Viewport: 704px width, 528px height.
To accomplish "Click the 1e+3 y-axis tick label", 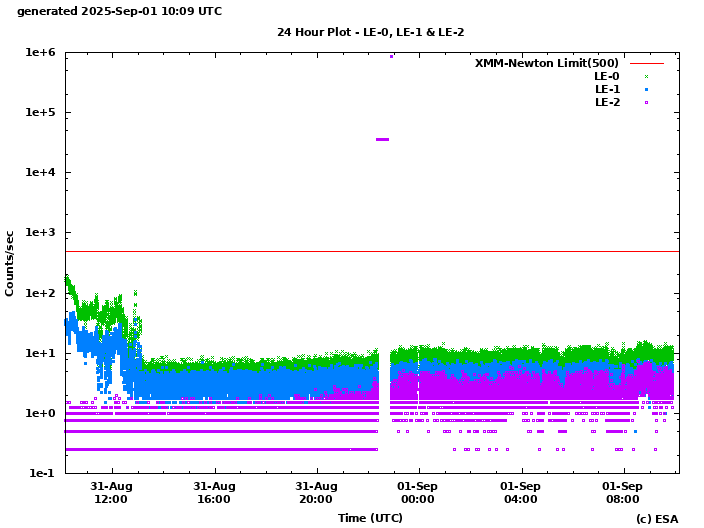I will tap(40, 233).
